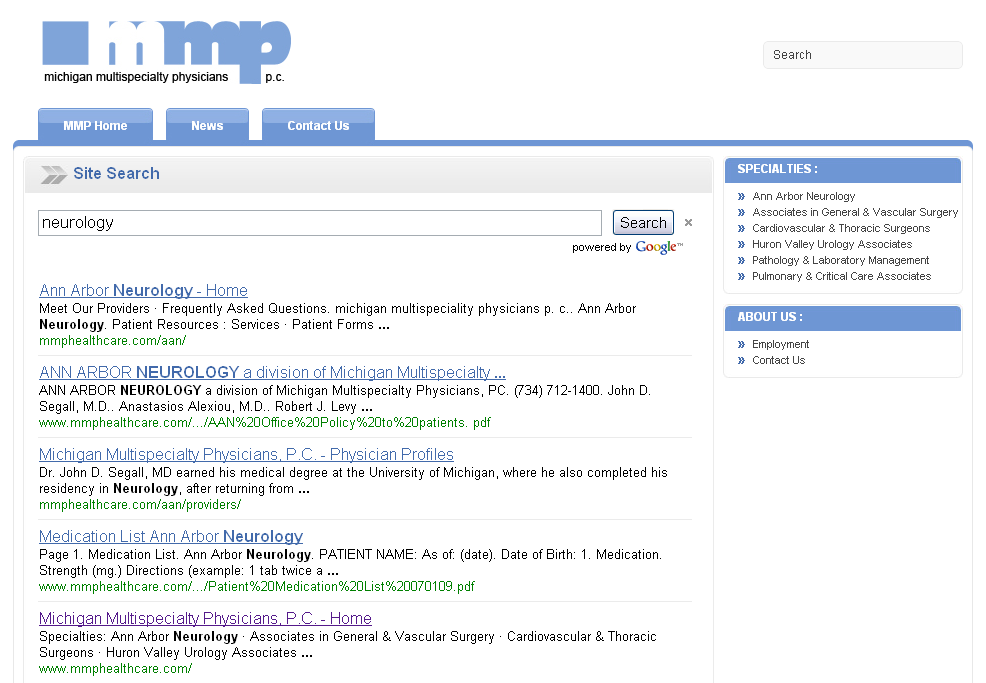Screen dimensions: 986x683
Task: Focus the top-right Search box
Action: click(x=862, y=55)
